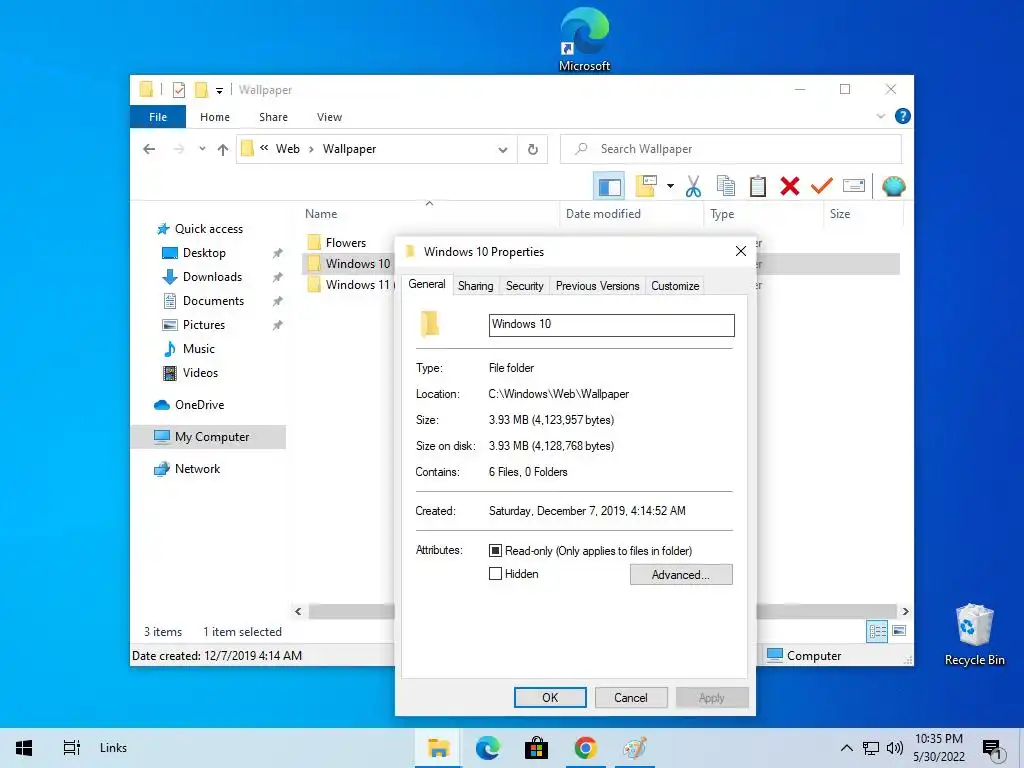Viewport: 1024px width, 768px height.
Task: Refresh the Wallpaper folder view
Action: tap(533, 150)
